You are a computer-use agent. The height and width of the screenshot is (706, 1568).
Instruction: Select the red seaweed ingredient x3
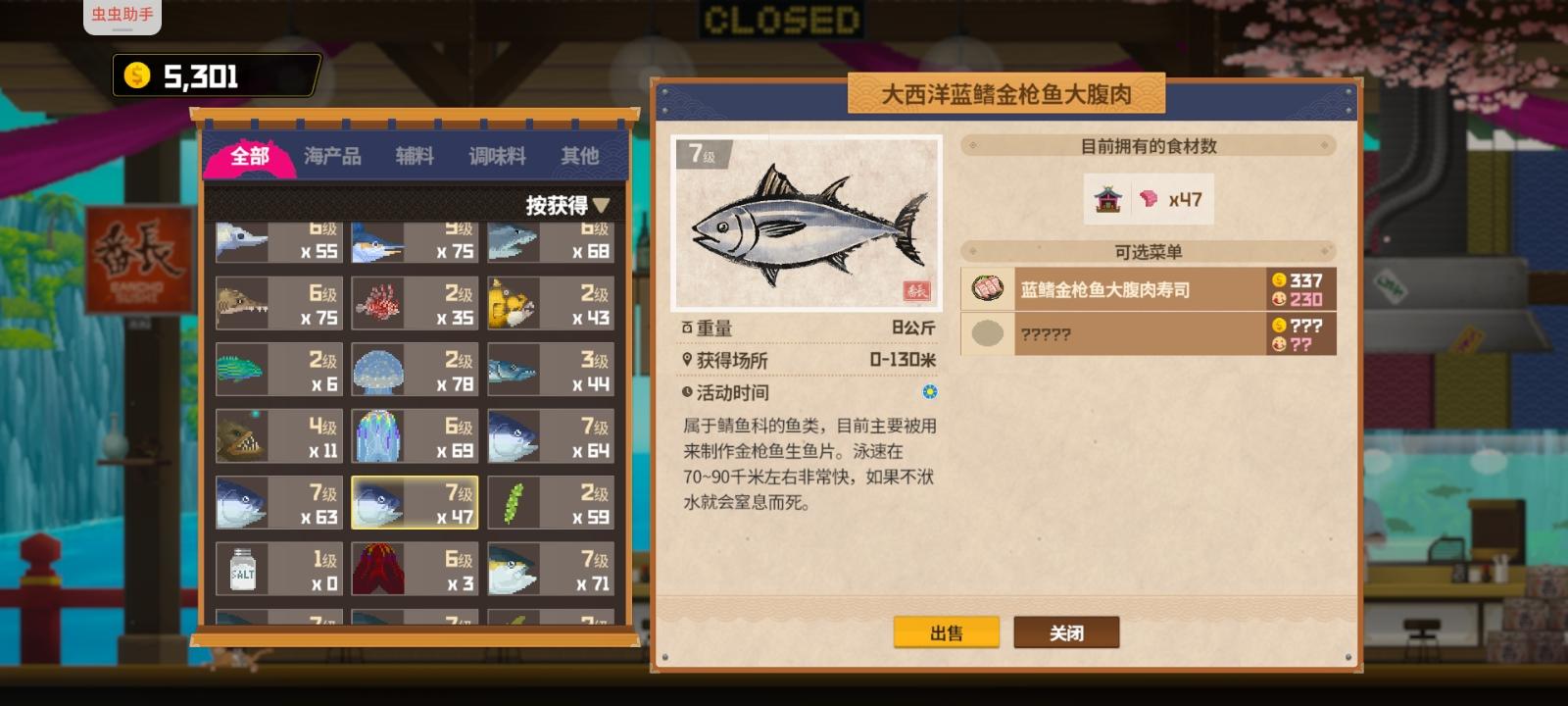pyautogui.click(x=415, y=569)
